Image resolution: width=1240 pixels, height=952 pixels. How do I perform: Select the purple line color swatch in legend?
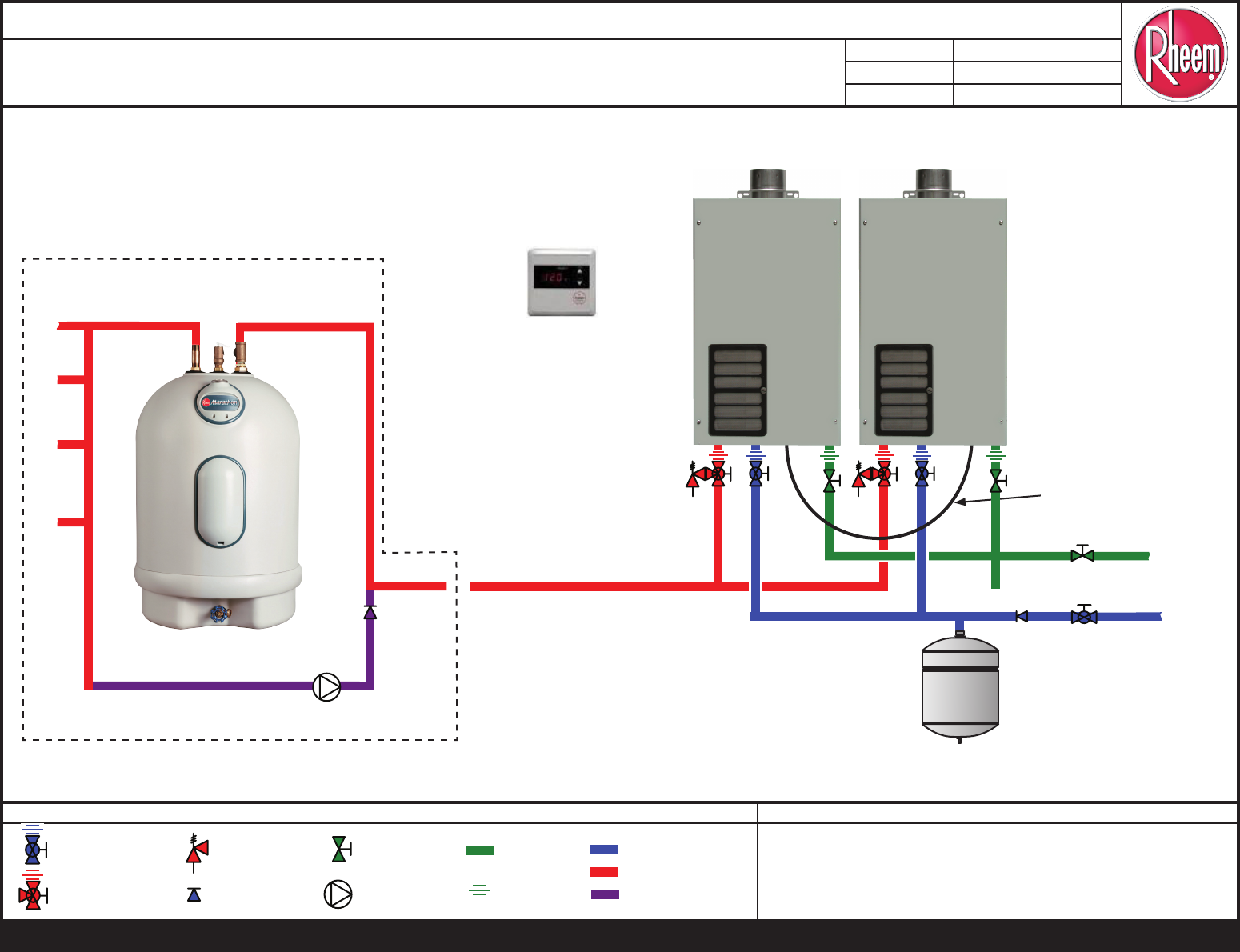[604, 895]
